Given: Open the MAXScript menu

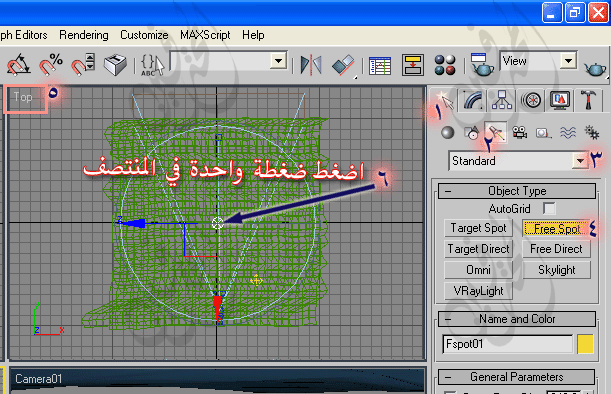Looking at the screenshot, I should click(205, 35).
